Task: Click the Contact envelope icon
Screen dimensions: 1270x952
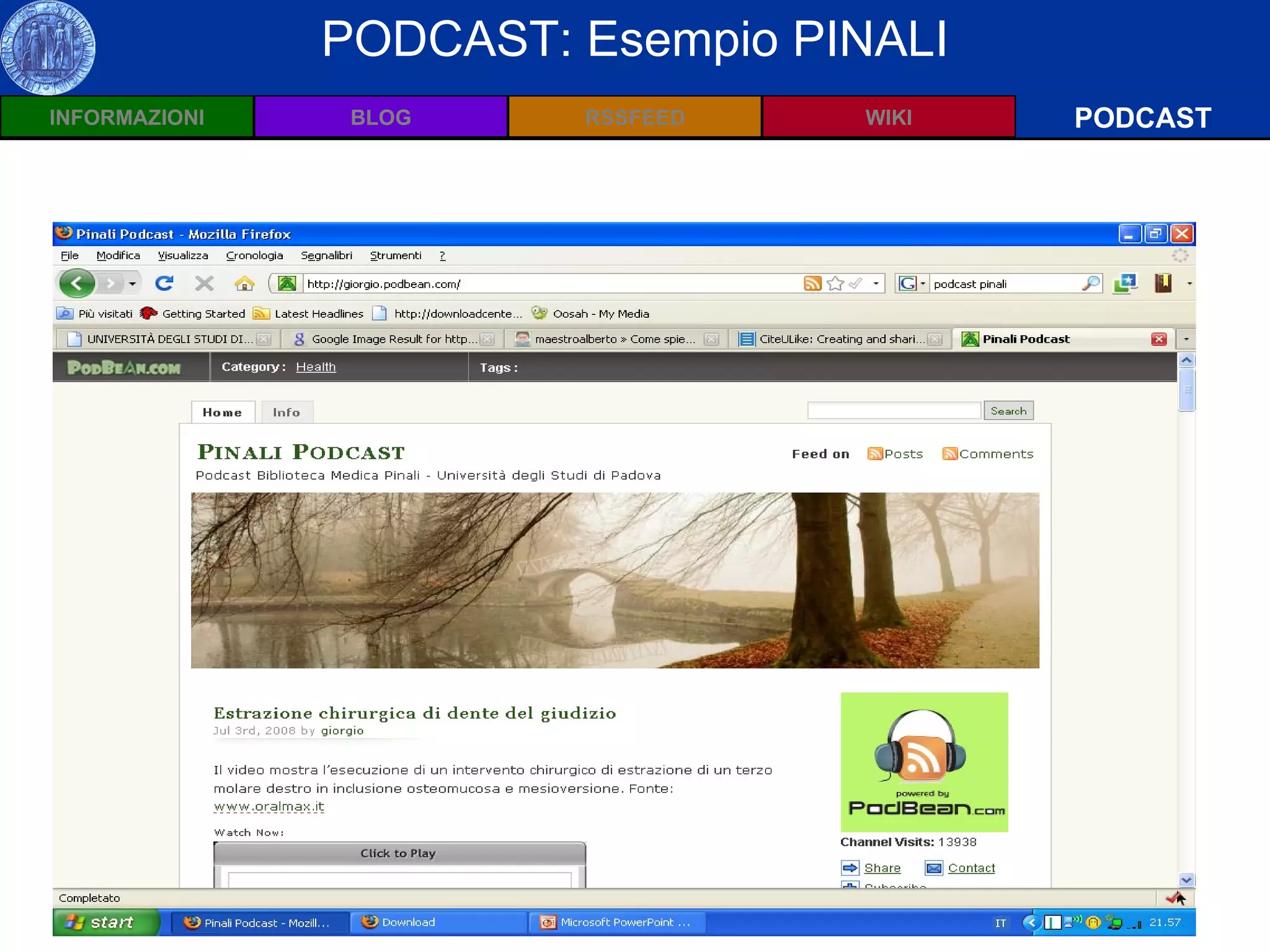Action: tap(933, 868)
